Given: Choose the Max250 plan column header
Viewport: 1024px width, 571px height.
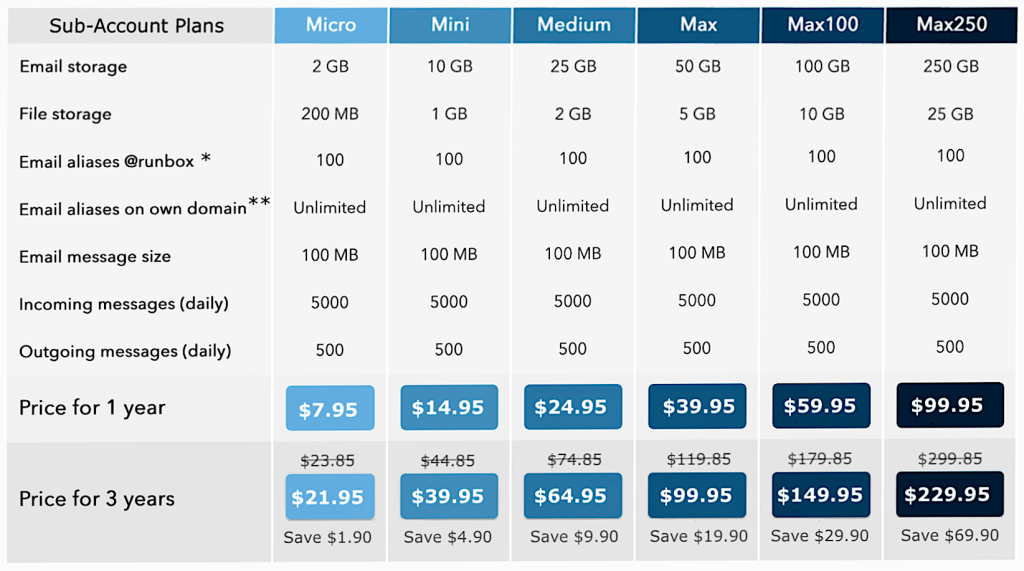Looking at the screenshot, I should click(x=949, y=25).
